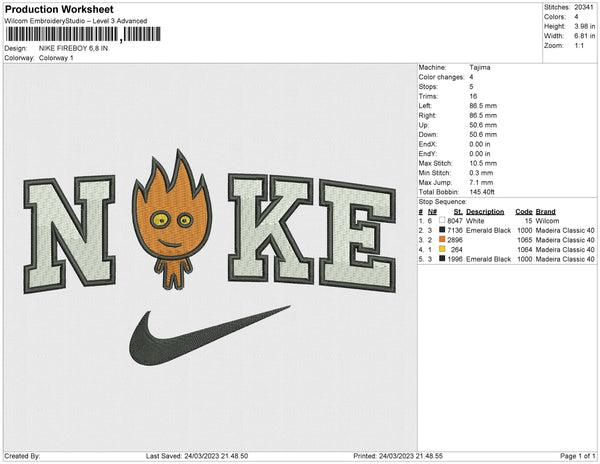Screen dimensions: 600x464
Task: Click the Total Bobbin value 145.40ft
Action: (482, 192)
